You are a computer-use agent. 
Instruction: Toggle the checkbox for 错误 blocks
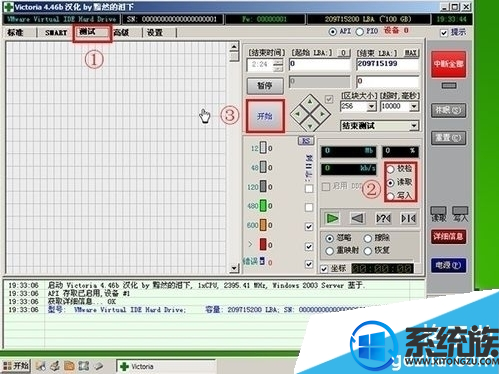pos(309,264)
